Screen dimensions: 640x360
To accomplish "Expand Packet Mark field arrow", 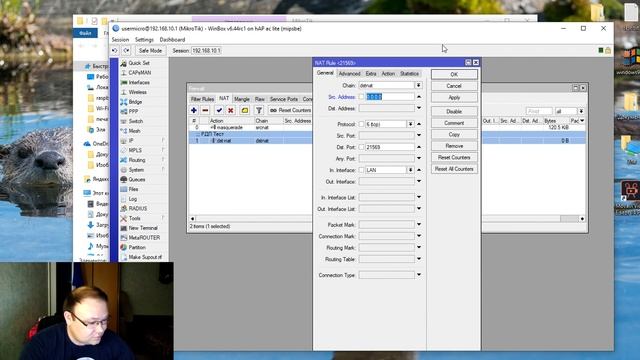I will point(419,224).
